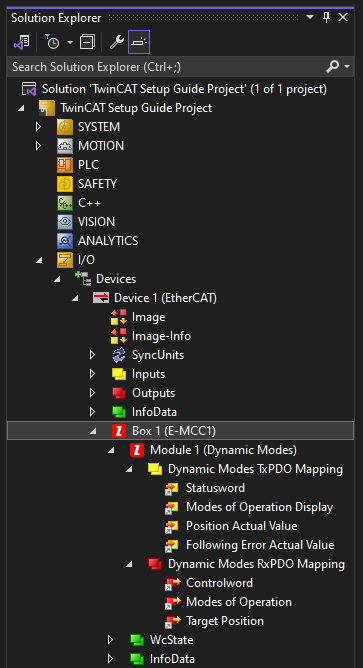Image resolution: width=363 pixels, height=668 pixels.
Task: Click the SYSTEM gear icon
Action: click(x=65, y=127)
